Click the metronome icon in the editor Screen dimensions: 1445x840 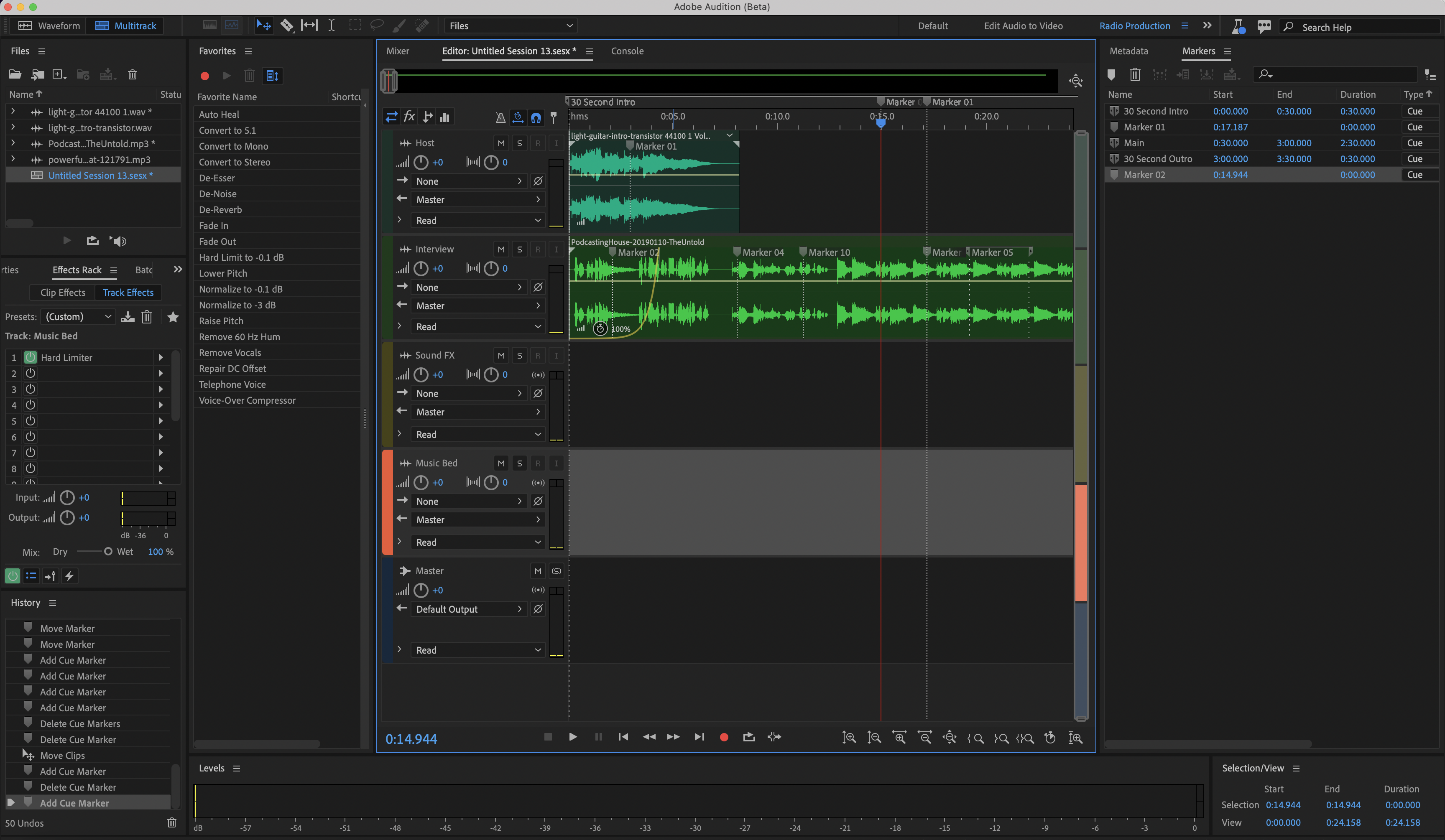tap(500, 117)
